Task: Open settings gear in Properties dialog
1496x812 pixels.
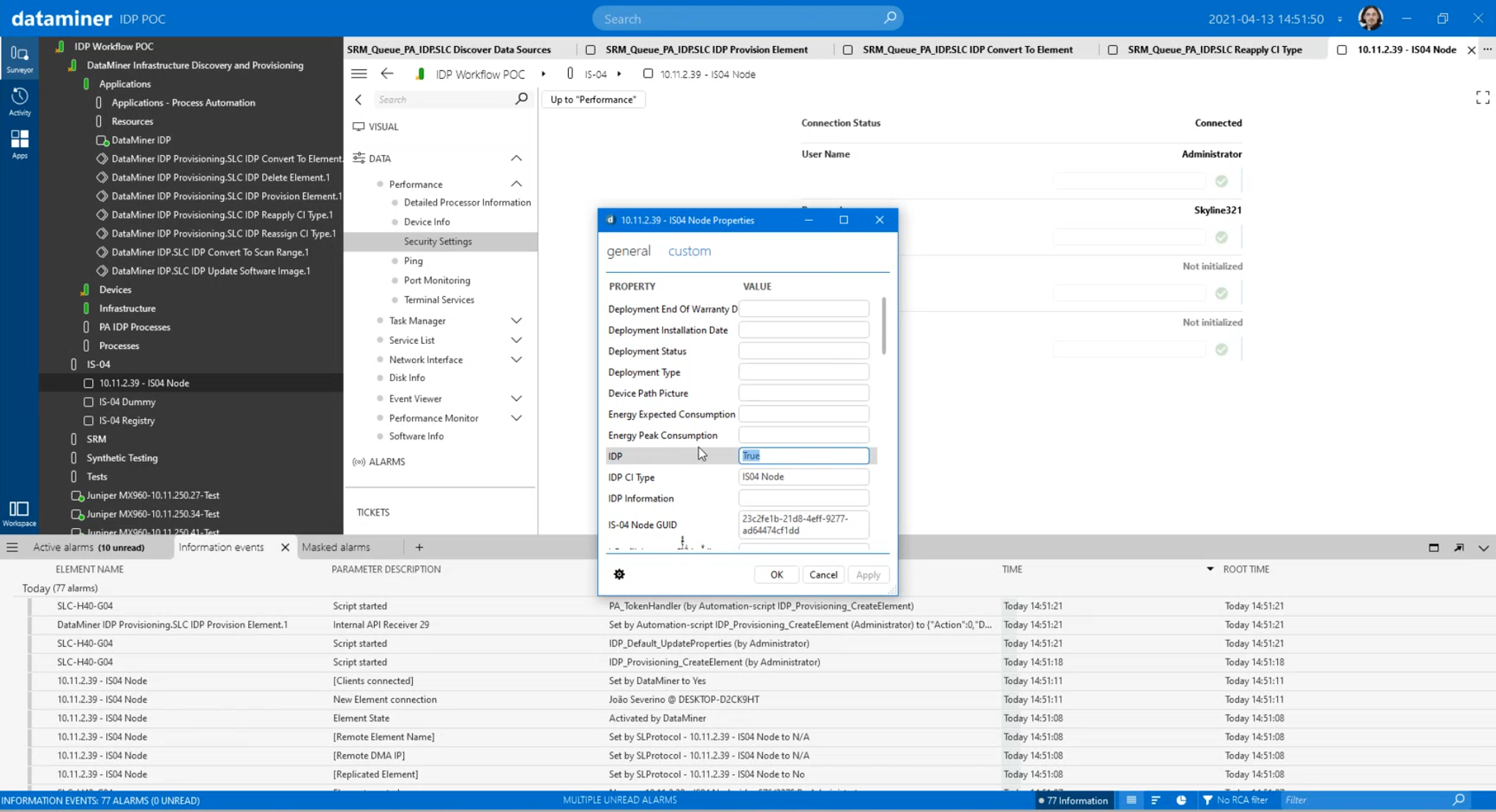Action: coord(619,574)
